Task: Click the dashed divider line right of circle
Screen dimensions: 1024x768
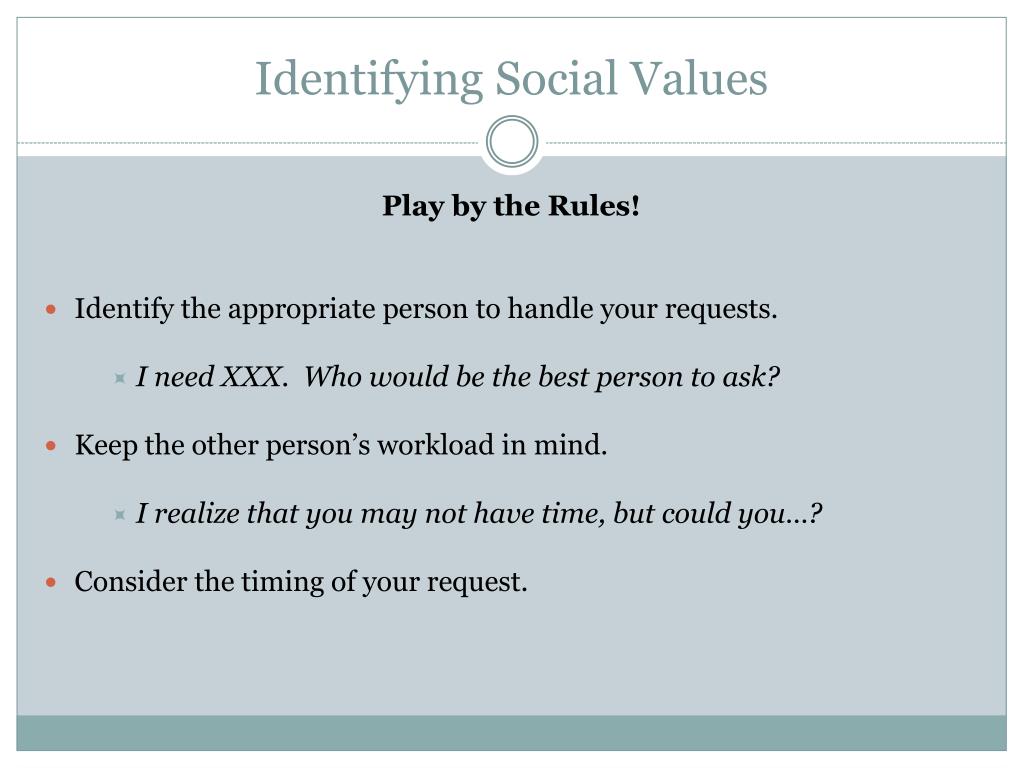Action: click(776, 142)
